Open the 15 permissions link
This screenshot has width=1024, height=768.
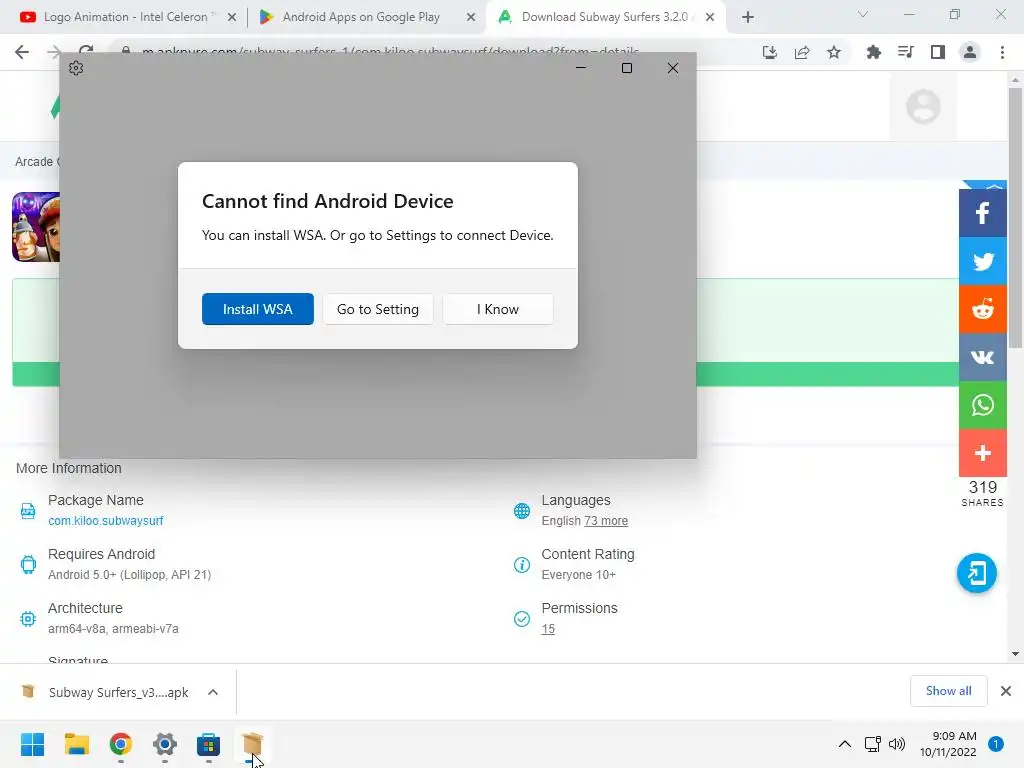coord(548,629)
